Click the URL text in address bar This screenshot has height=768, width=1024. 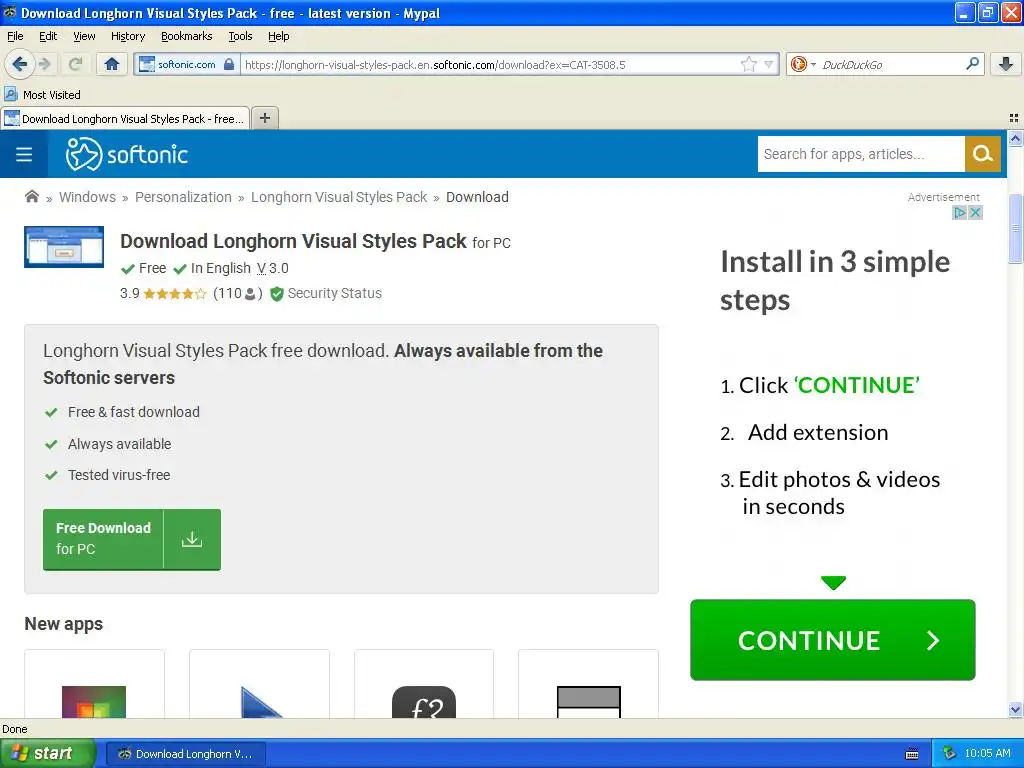tap(435, 65)
